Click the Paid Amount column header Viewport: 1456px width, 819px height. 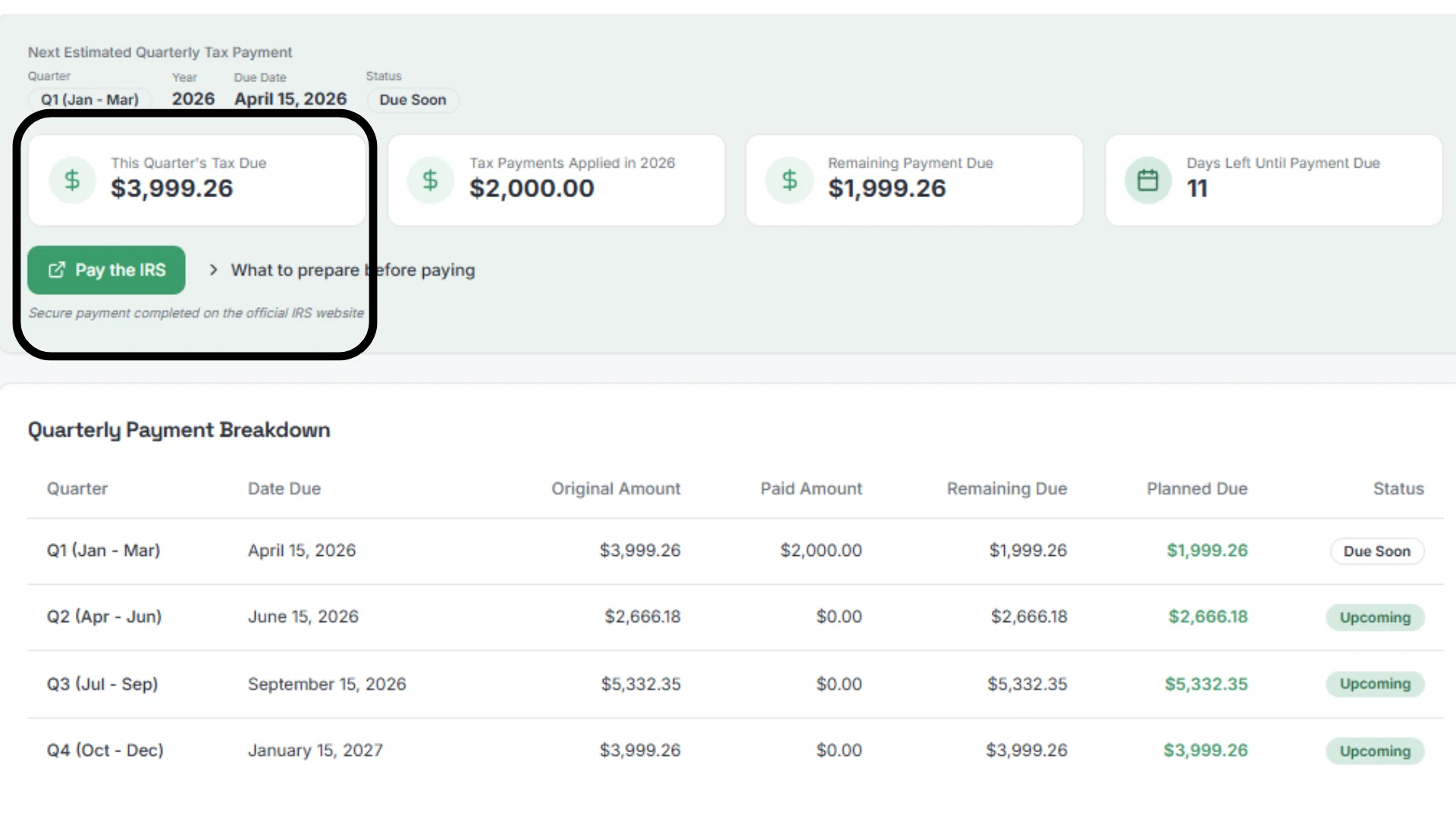(x=811, y=489)
